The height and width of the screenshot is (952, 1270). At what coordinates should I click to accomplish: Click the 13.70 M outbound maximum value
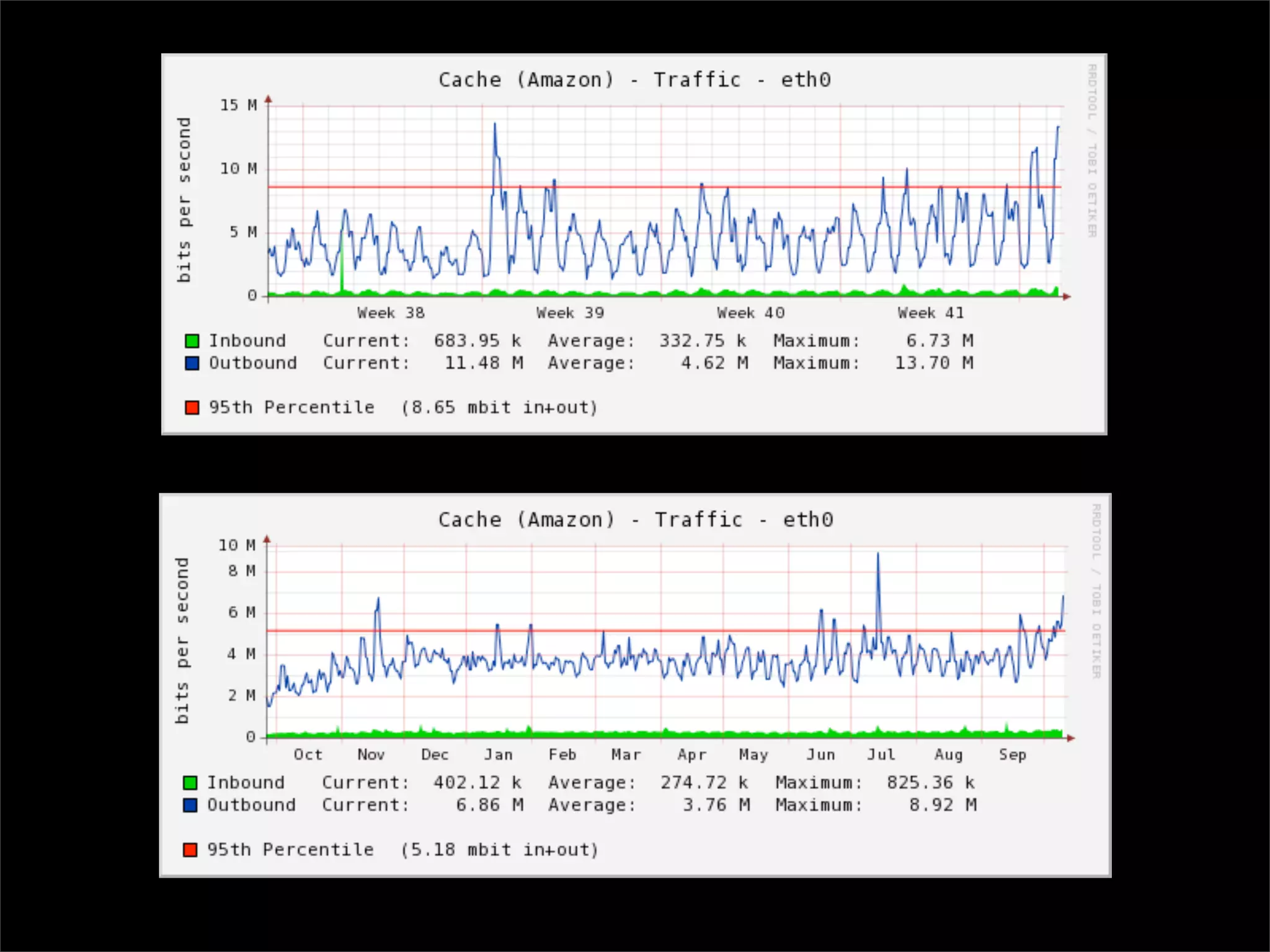pos(934,363)
